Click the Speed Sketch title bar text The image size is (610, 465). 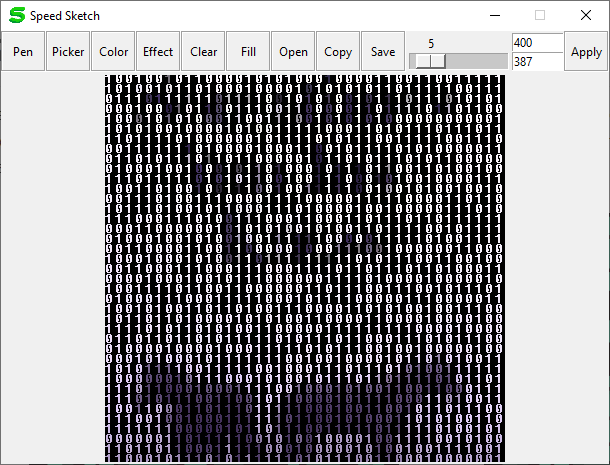[x=65, y=16]
